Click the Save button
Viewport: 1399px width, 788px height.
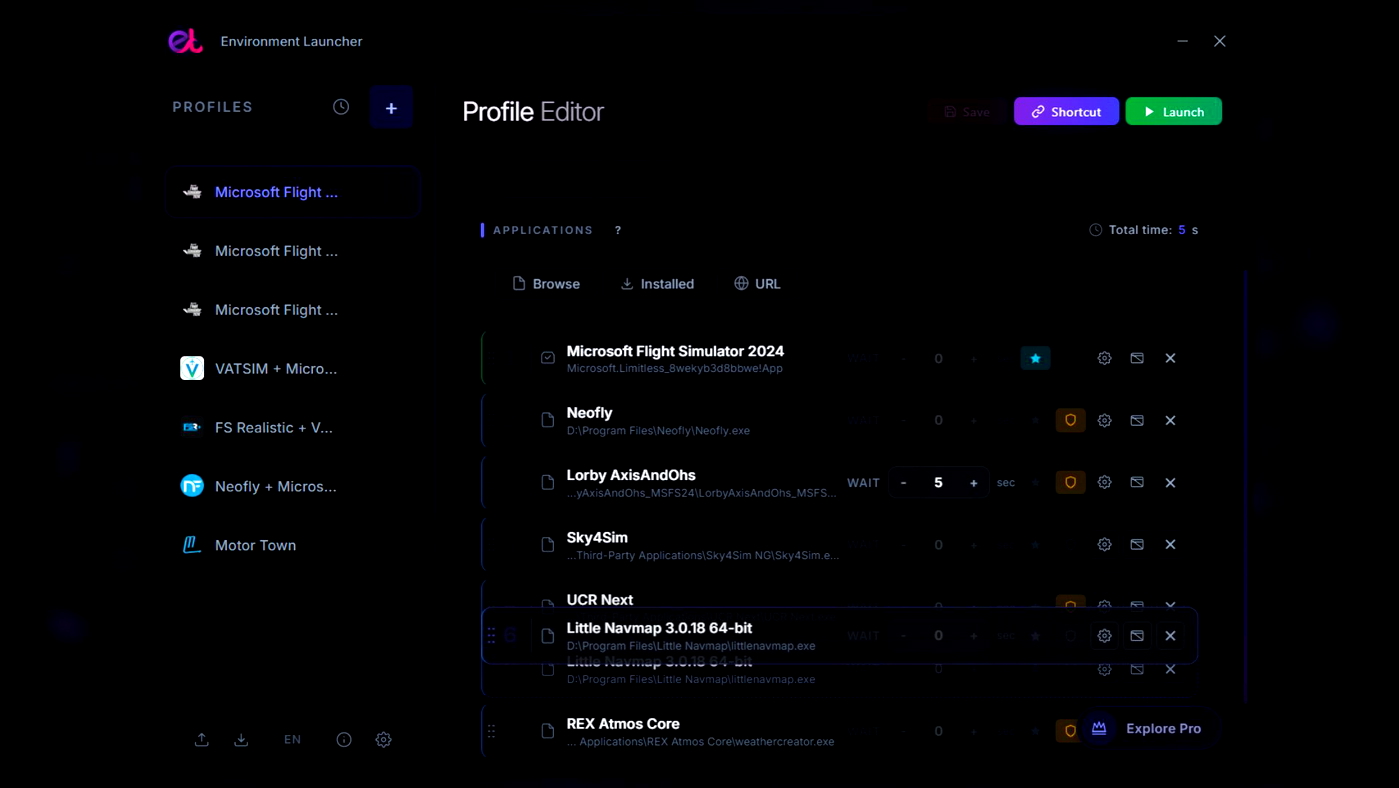pos(967,112)
